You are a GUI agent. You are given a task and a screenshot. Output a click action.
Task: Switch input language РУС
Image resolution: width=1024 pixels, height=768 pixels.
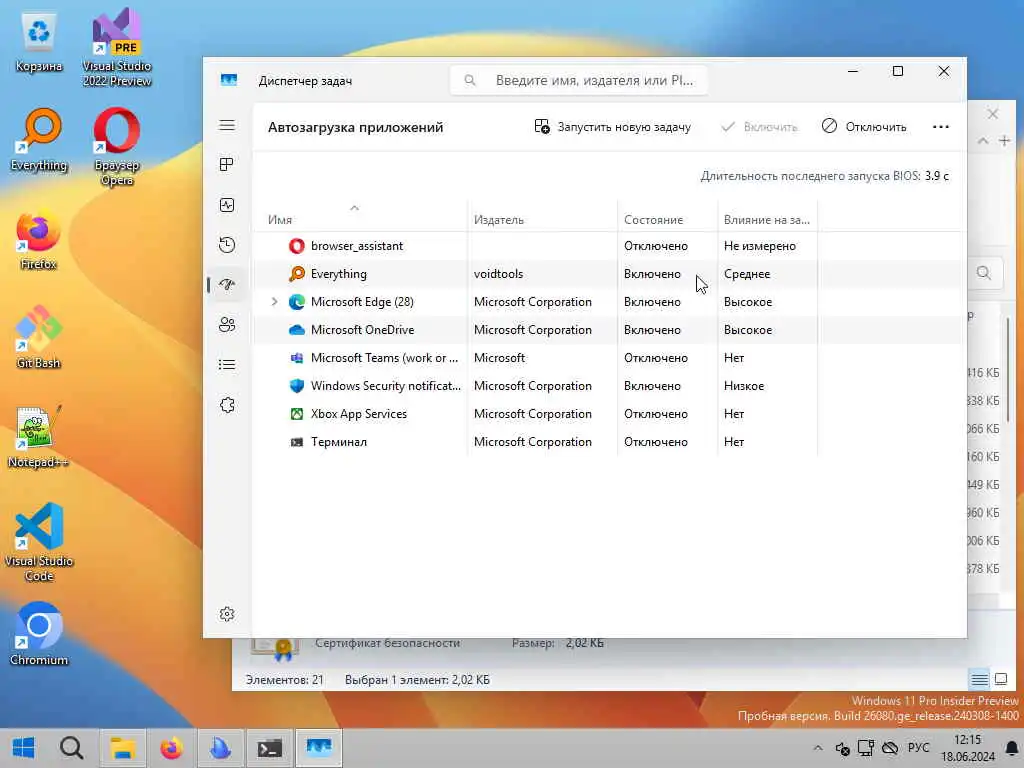pos(918,747)
